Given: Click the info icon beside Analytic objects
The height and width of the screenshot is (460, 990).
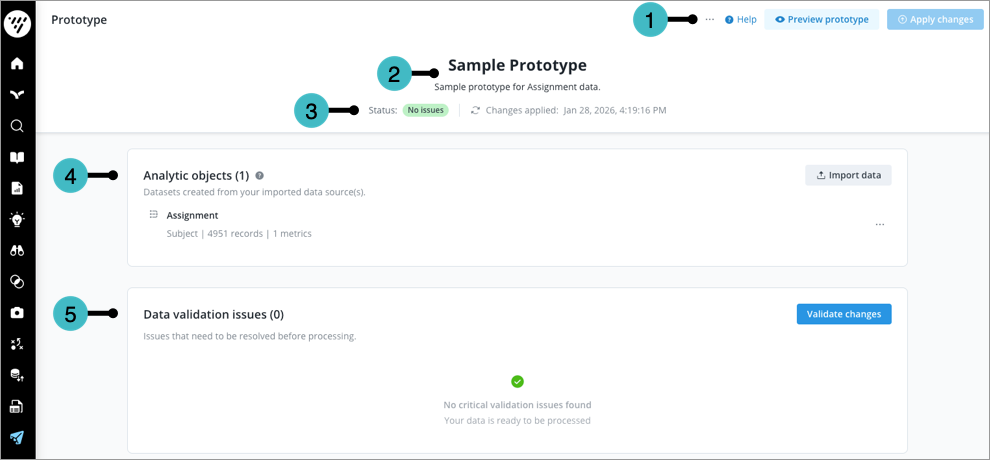Looking at the screenshot, I should point(260,176).
